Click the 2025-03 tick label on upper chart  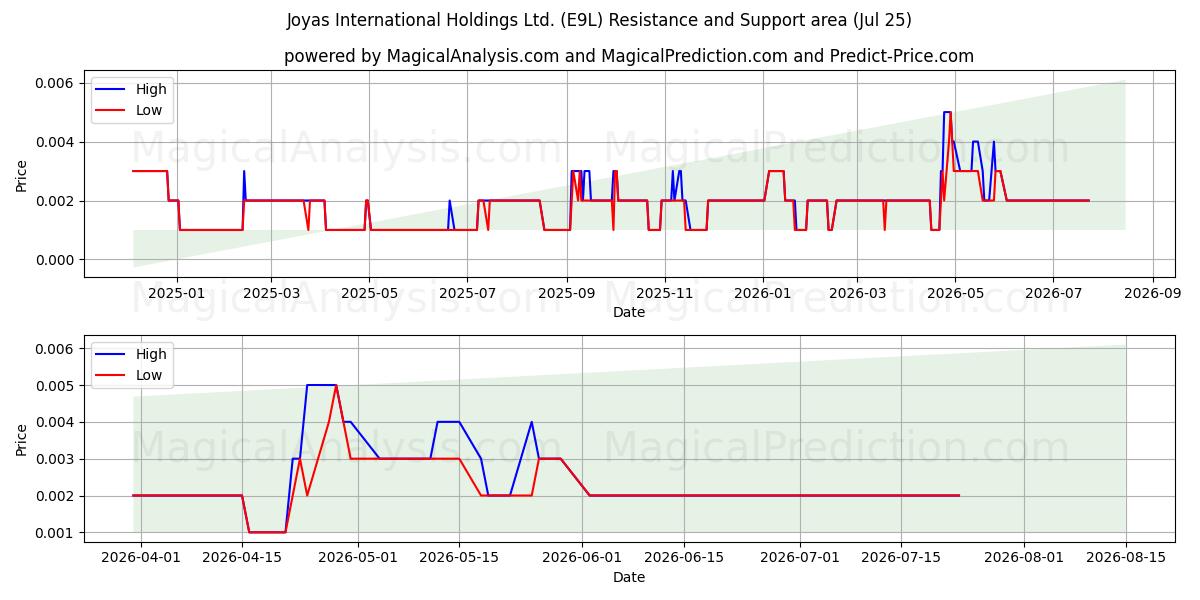pyautogui.click(x=272, y=294)
